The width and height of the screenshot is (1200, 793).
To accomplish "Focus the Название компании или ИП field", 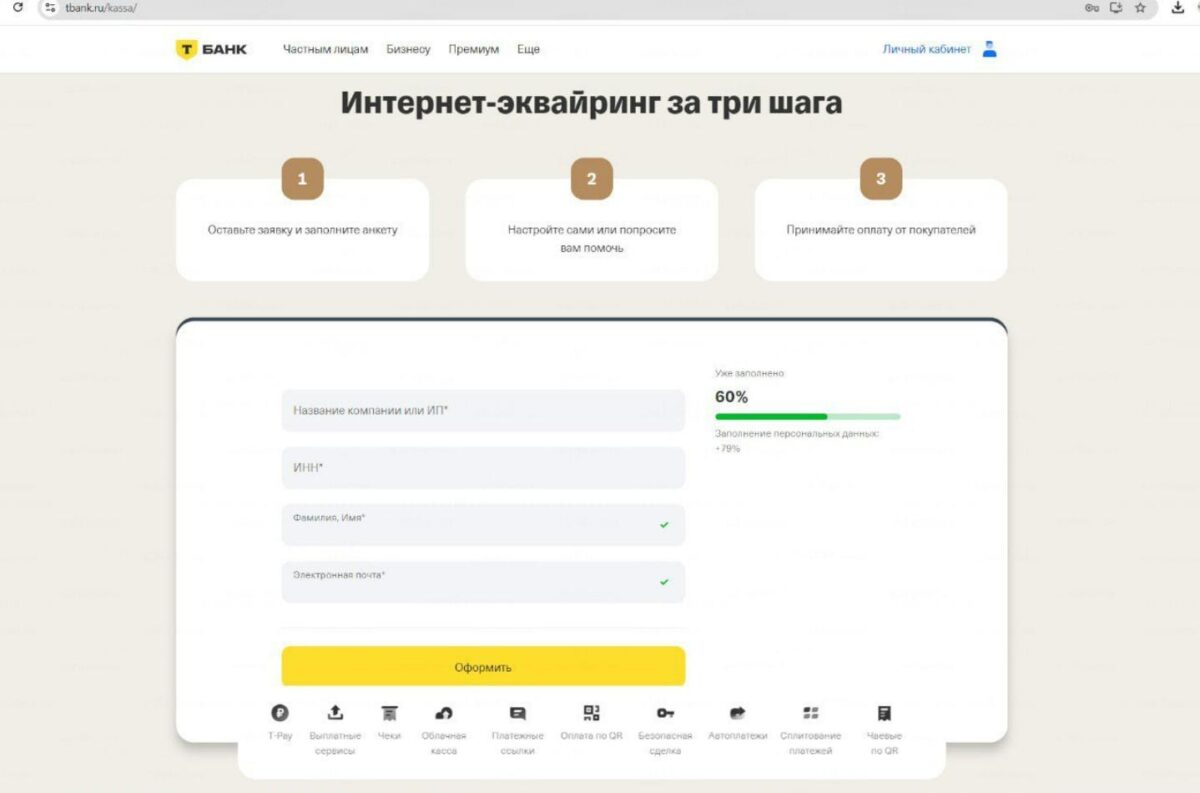I will 483,410.
